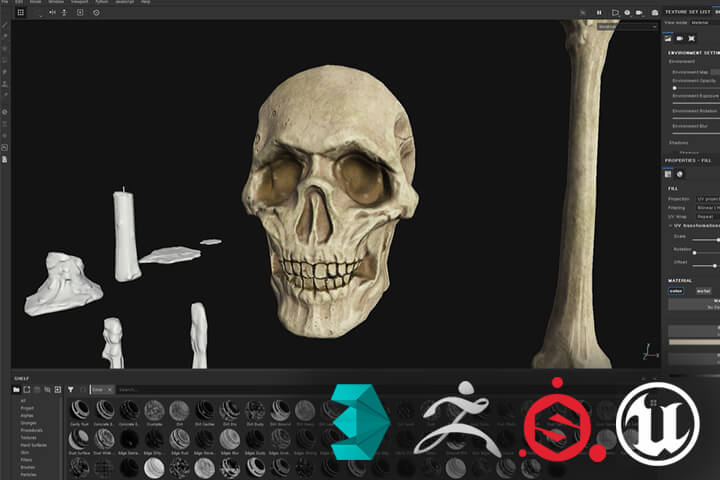
Task: Select the Cavity Rust shelf thumbnail
Action: [x=80, y=410]
